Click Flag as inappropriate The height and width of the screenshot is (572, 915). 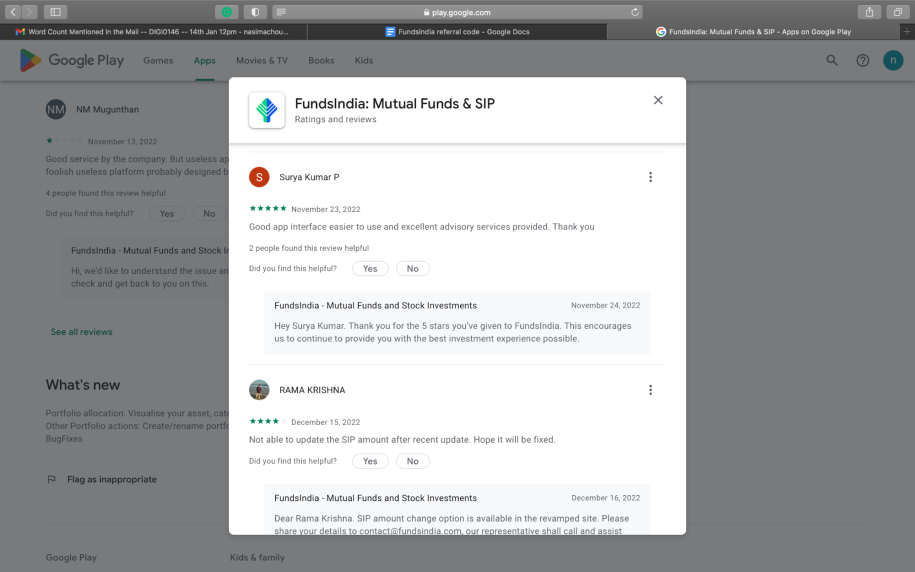(102, 479)
